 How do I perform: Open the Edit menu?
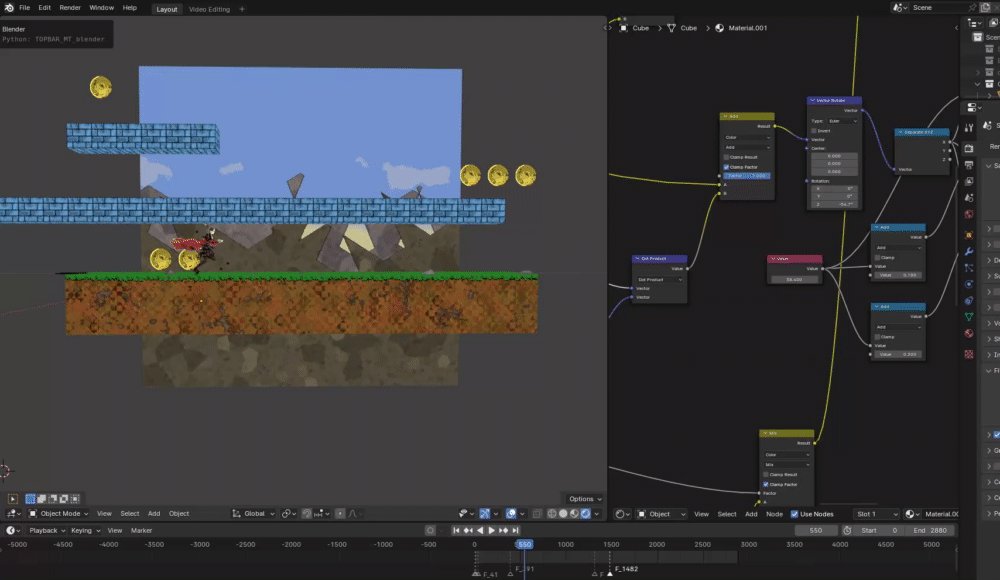point(45,8)
